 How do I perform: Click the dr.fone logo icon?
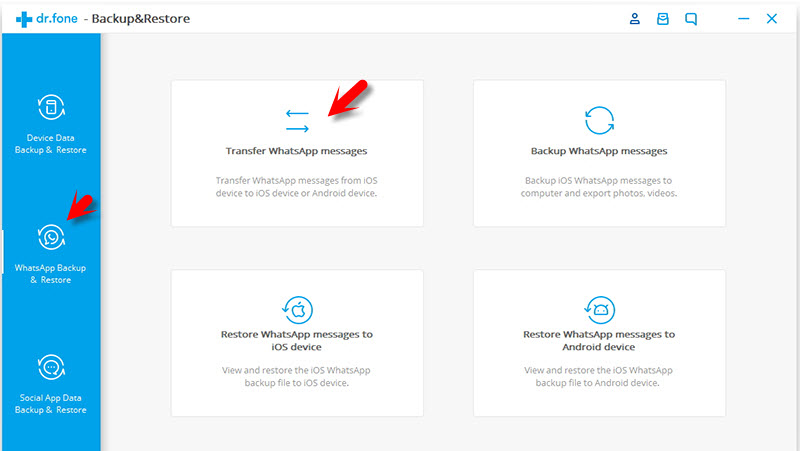[24, 19]
